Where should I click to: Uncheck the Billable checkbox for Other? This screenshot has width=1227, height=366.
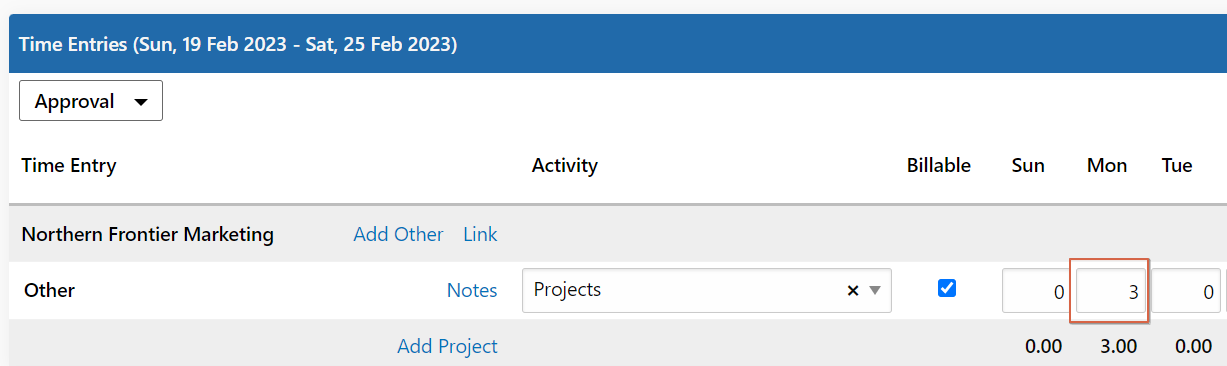pos(947,288)
